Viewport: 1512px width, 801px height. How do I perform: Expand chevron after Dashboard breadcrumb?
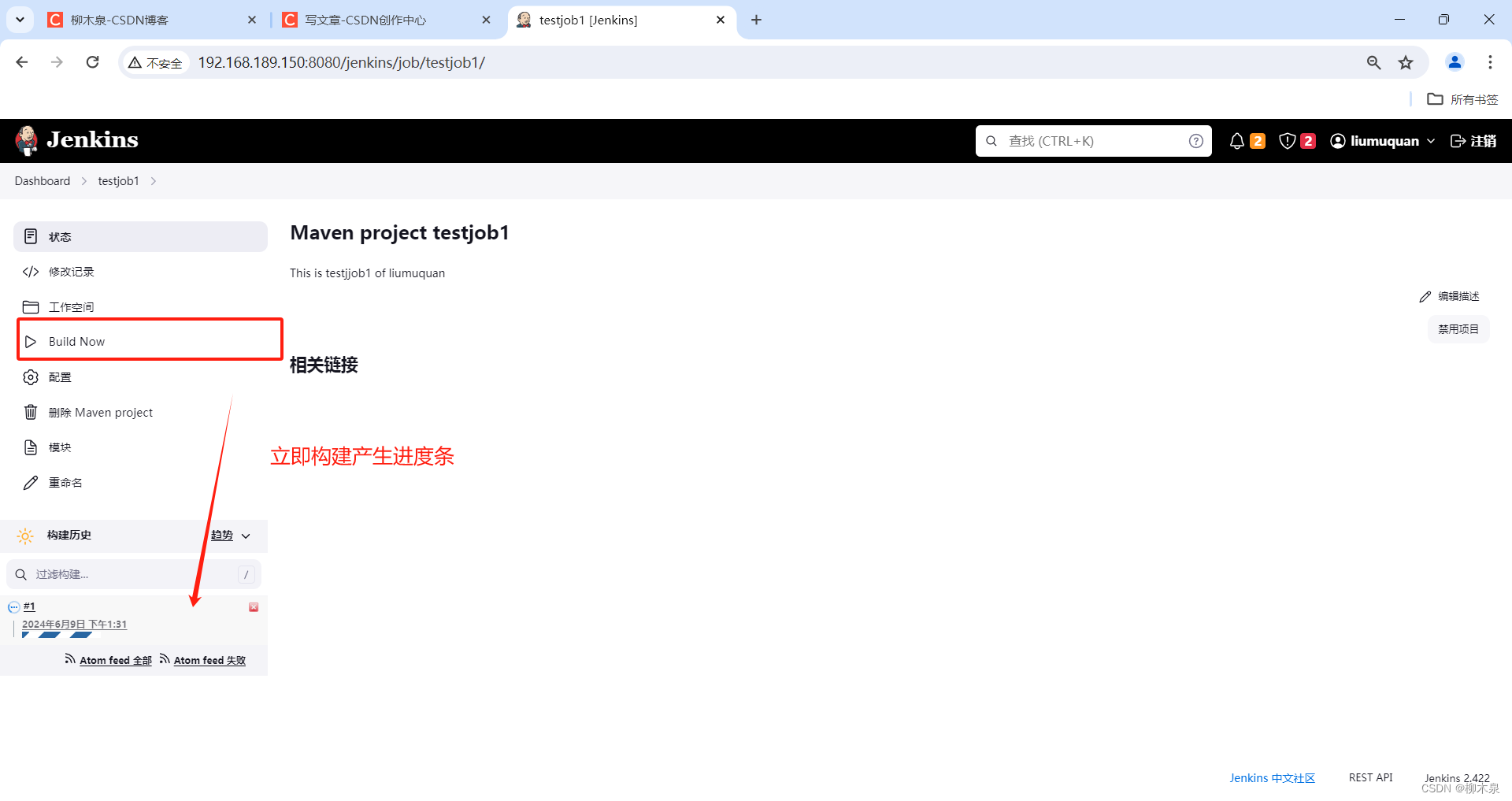click(84, 181)
